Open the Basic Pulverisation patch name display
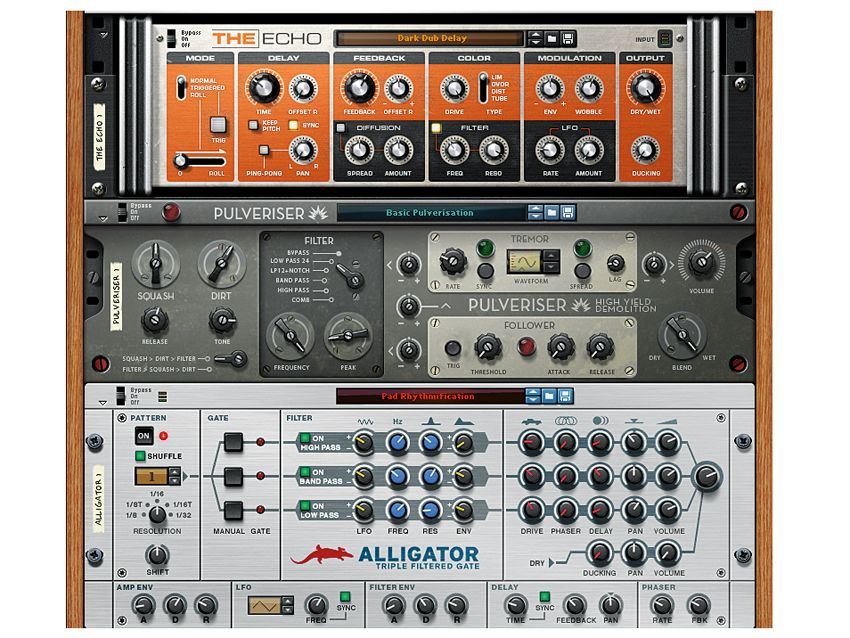 pyautogui.click(x=431, y=212)
